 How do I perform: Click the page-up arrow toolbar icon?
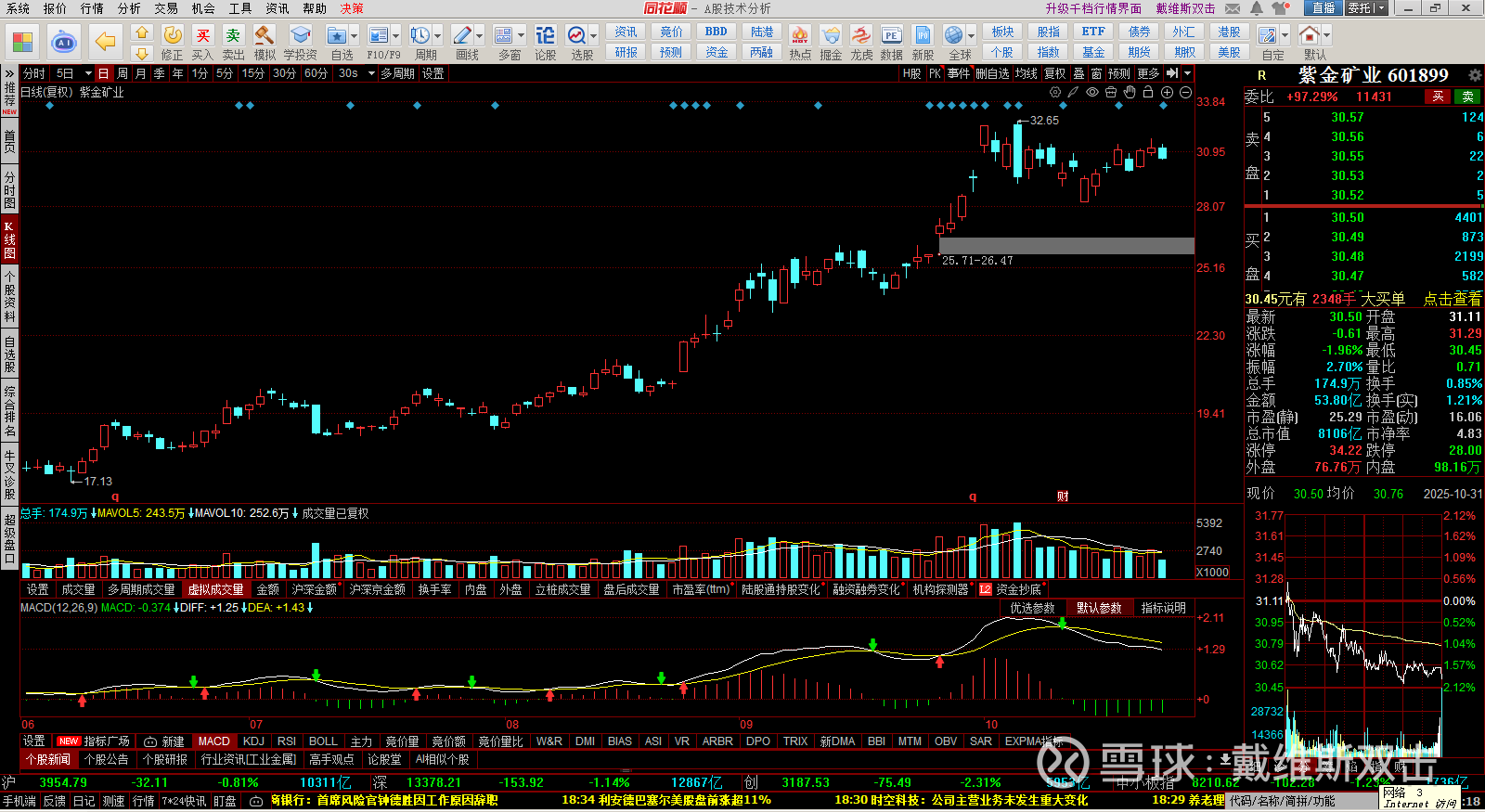(142, 33)
